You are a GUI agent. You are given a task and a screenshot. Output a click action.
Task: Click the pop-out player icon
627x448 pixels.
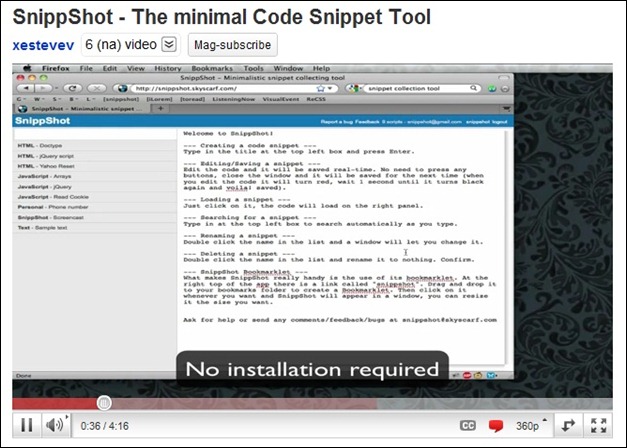click(x=567, y=425)
